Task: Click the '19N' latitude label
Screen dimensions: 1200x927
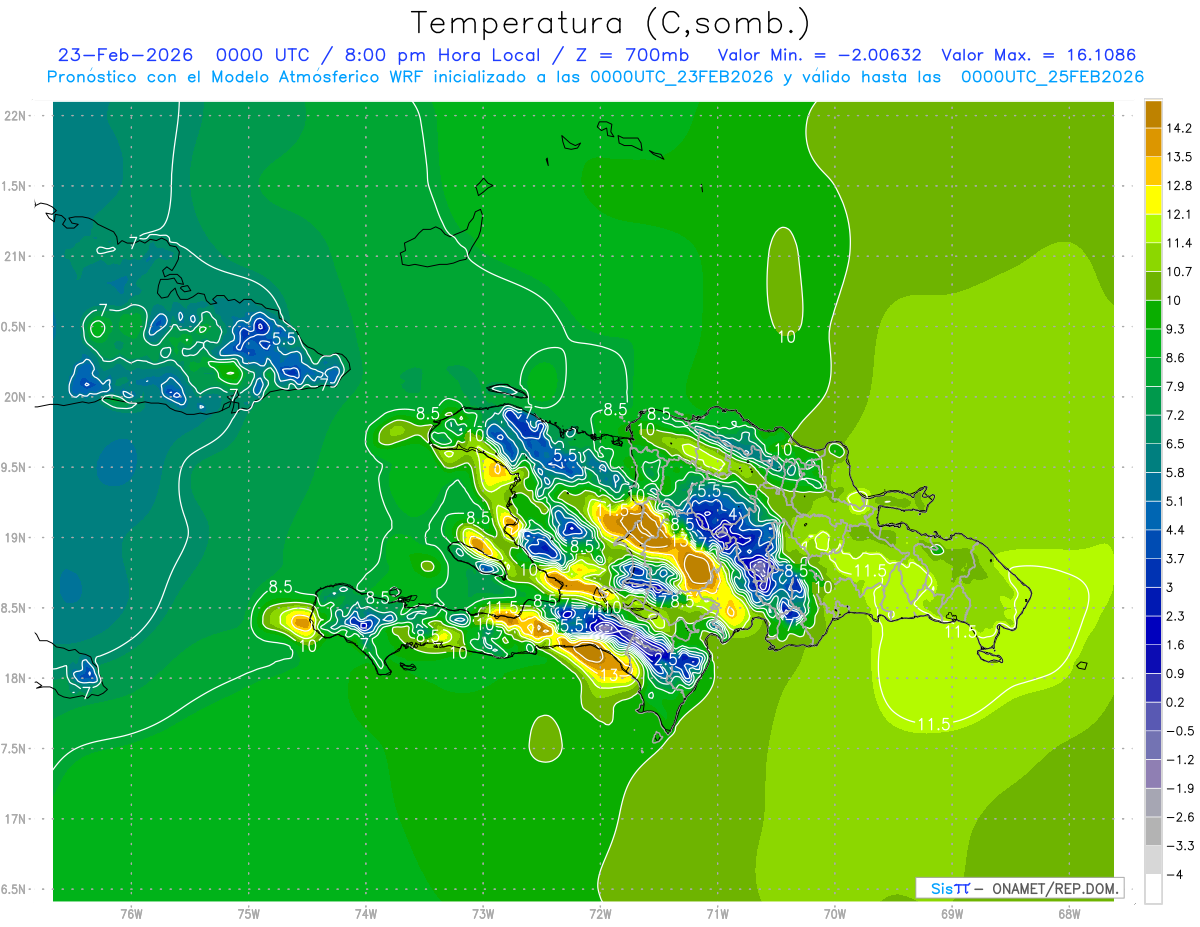Action: [x=17, y=538]
